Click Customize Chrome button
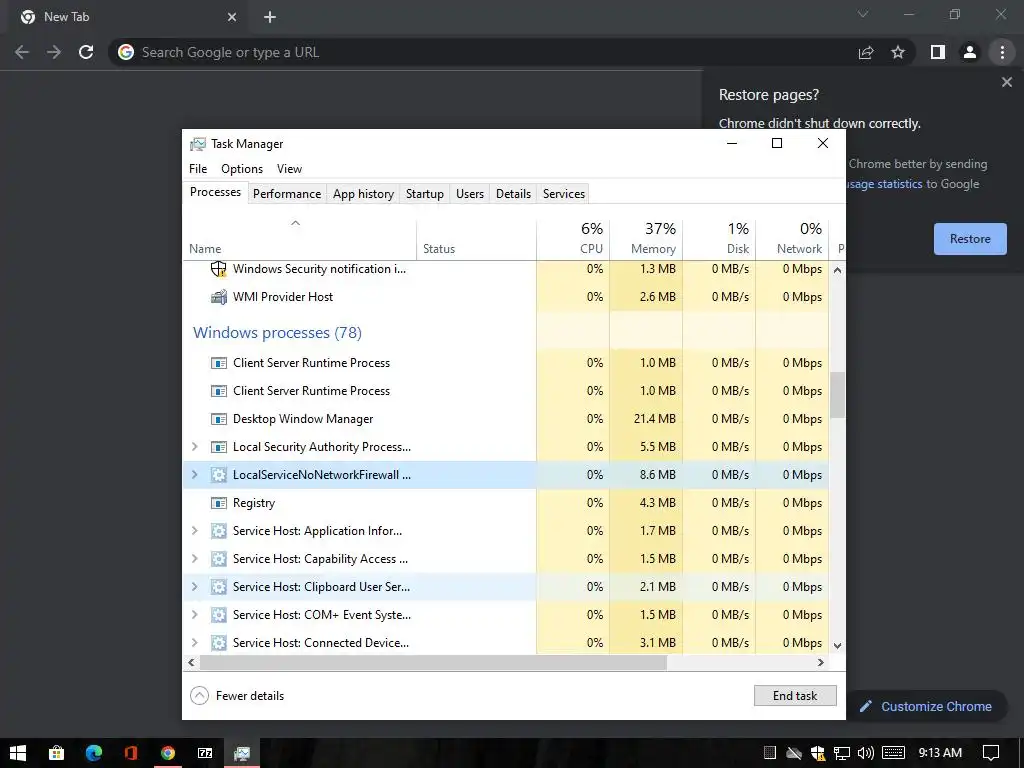The height and width of the screenshot is (768, 1024). (x=926, y=707)
